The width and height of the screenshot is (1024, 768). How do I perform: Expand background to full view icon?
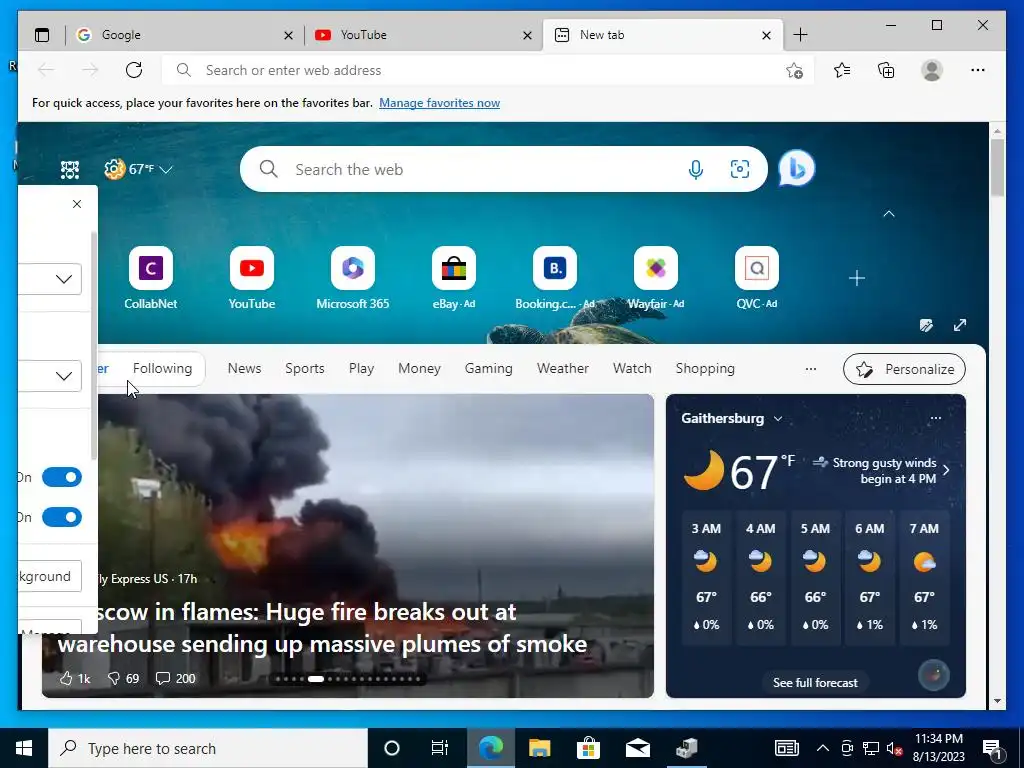coord(959,325)
